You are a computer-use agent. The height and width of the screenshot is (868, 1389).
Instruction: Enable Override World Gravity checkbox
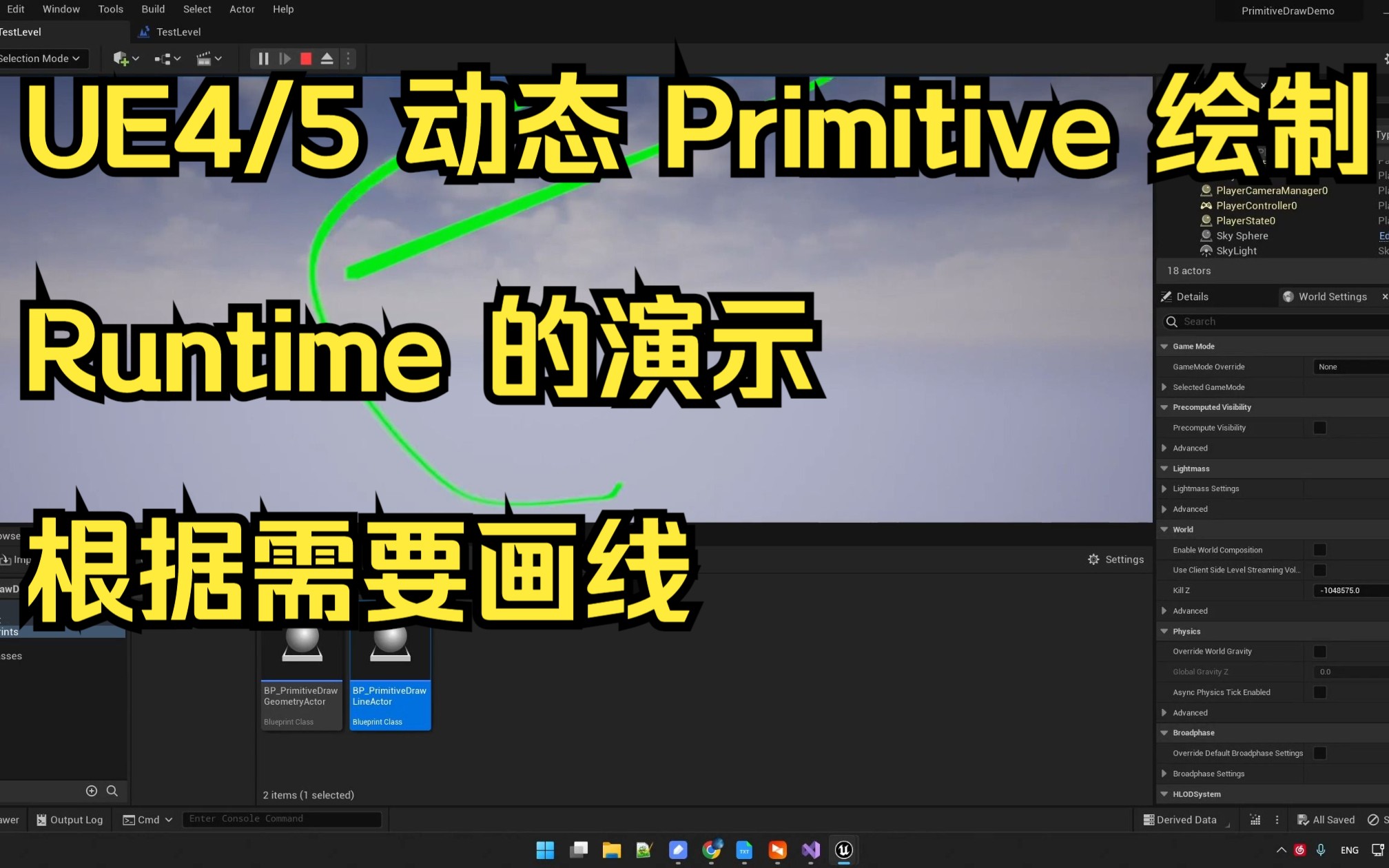tap(1319, 651)
